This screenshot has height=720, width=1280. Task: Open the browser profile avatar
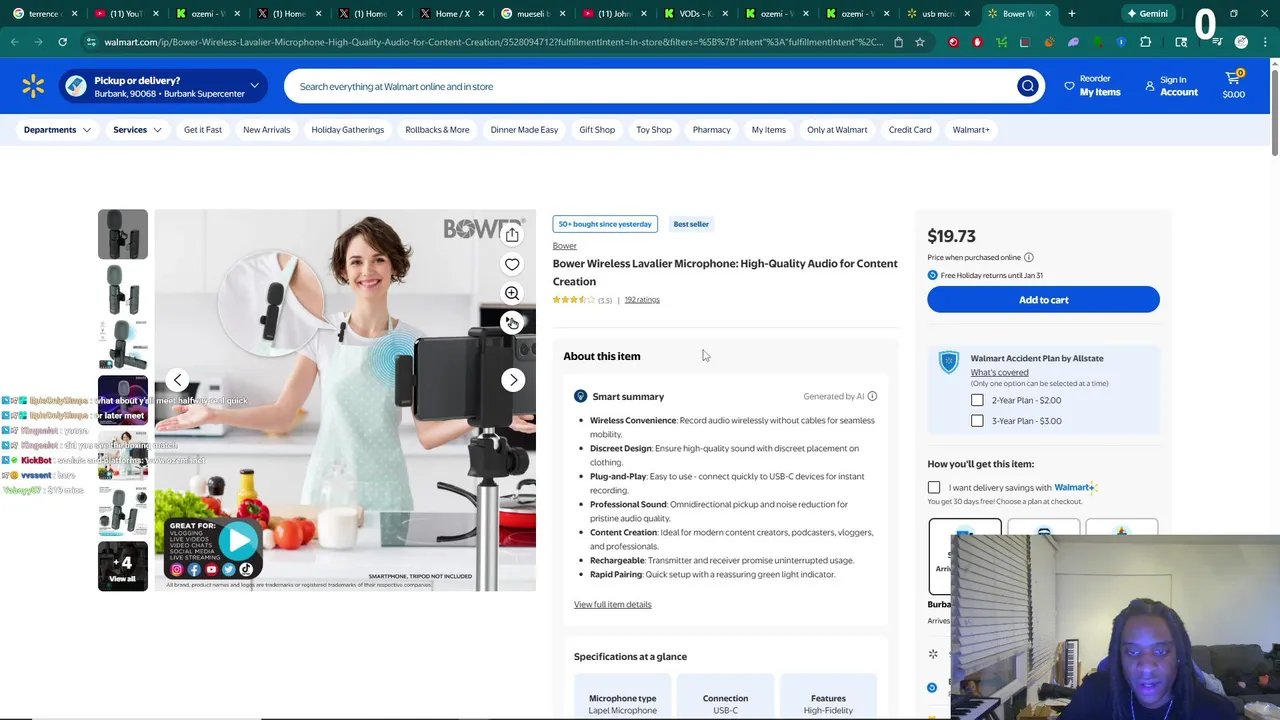tap(1241, 42)
